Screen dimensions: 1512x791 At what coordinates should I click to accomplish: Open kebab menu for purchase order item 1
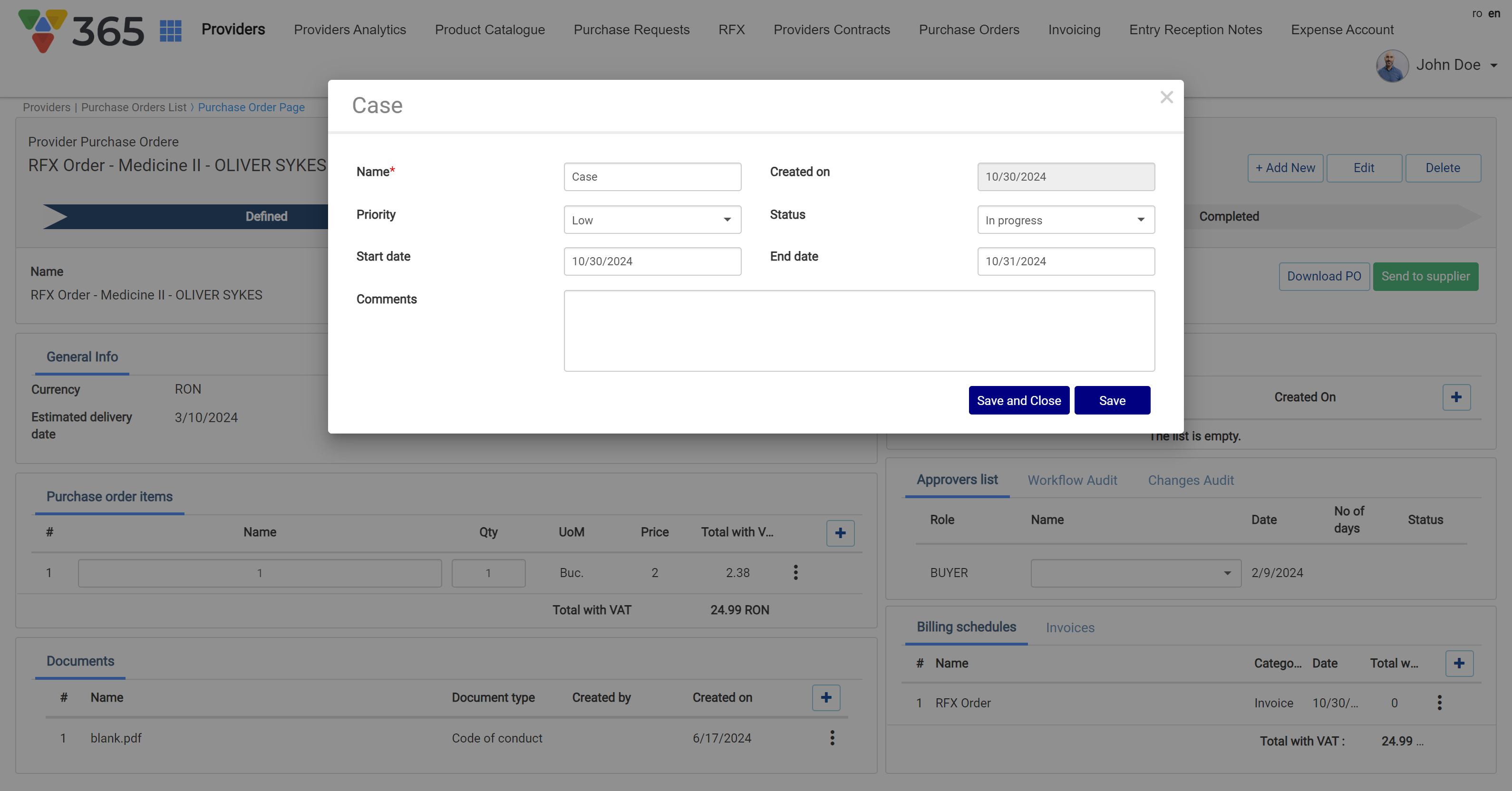[795, 572]
